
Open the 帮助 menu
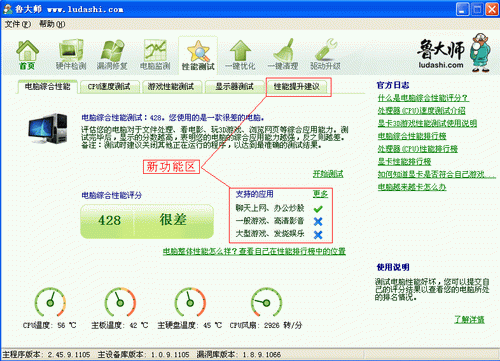[52, 24]
